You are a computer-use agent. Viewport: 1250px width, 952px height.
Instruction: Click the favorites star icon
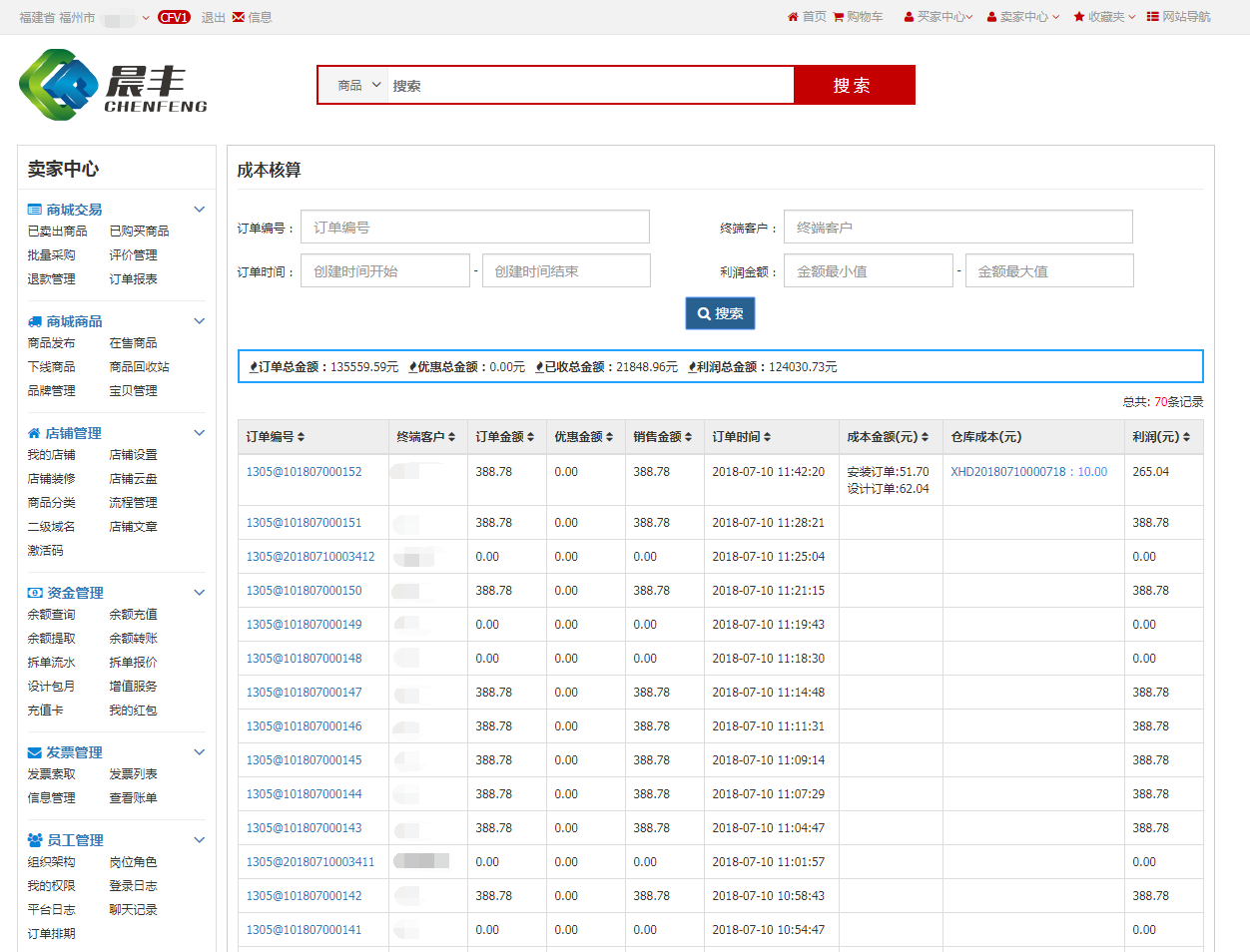coord(1079,17)
